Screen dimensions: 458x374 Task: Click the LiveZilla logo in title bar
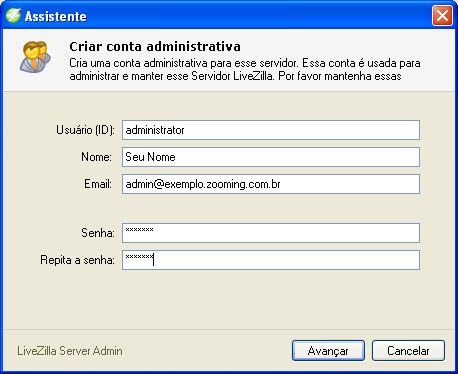(x=13, y=15)
